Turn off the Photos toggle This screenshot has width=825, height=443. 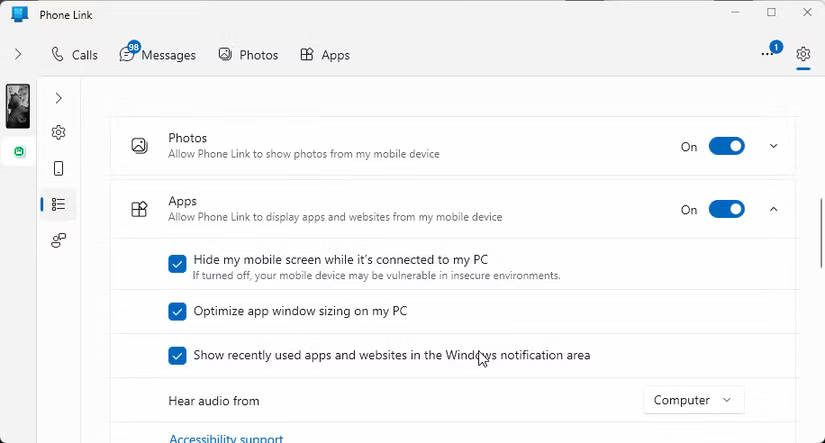click(726, 146)
